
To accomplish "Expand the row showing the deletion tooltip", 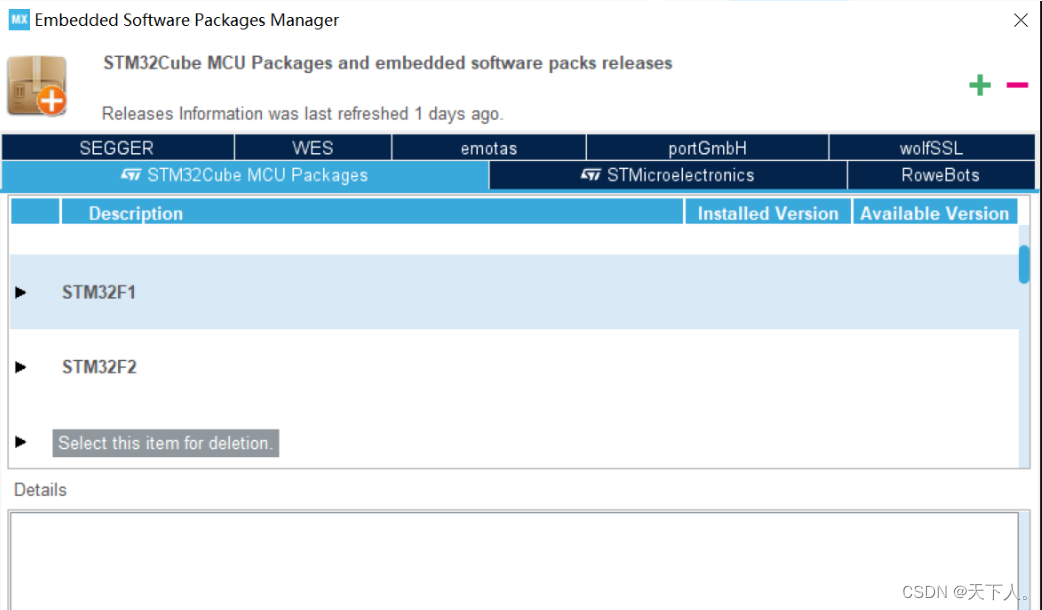I will pyautogui.click(x=21, y=442).
